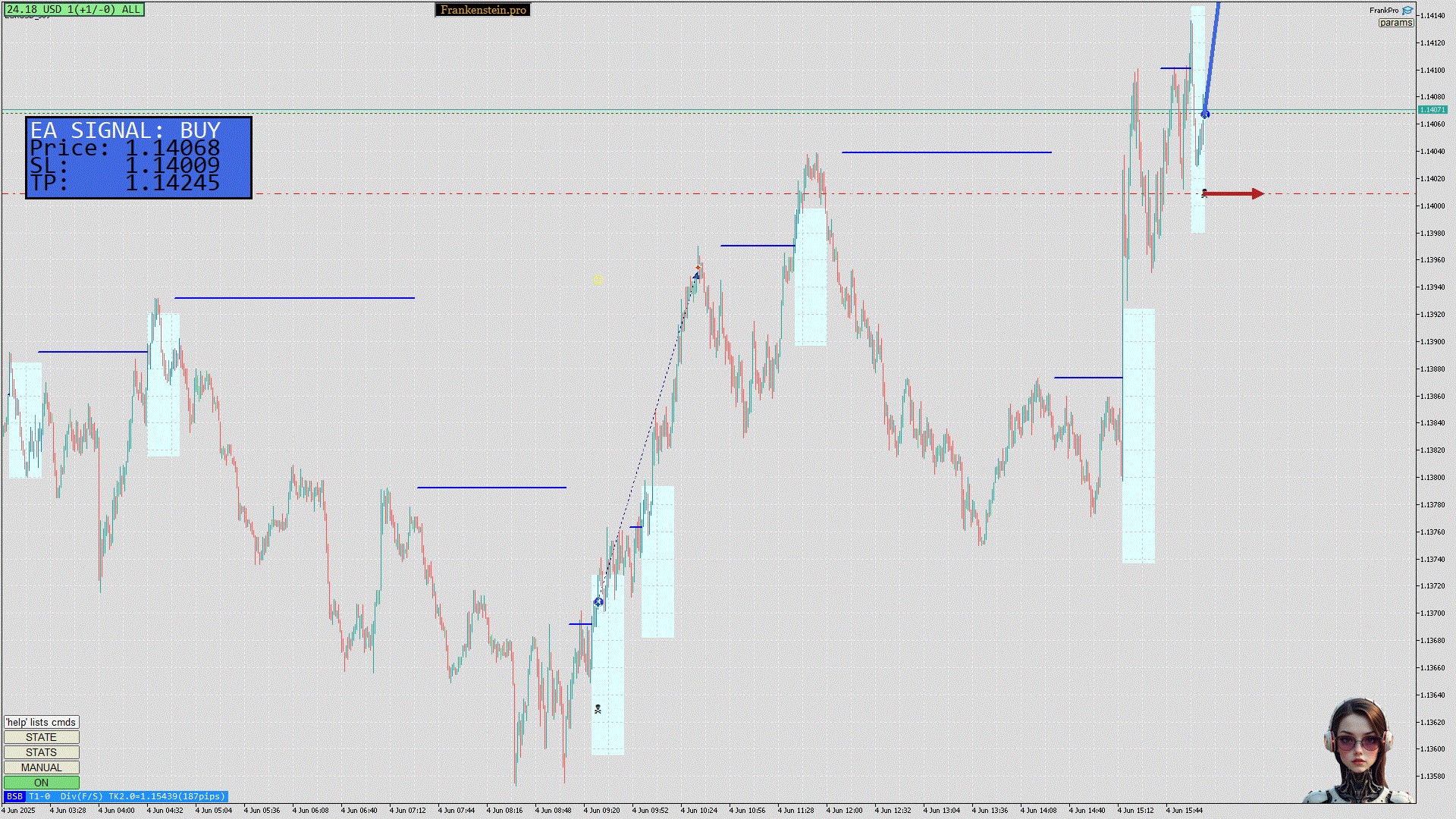The width and height of the screenshot is (1456, 819).
Task: Click the Frankenstein.pro title label
Action: coord(482,10)
